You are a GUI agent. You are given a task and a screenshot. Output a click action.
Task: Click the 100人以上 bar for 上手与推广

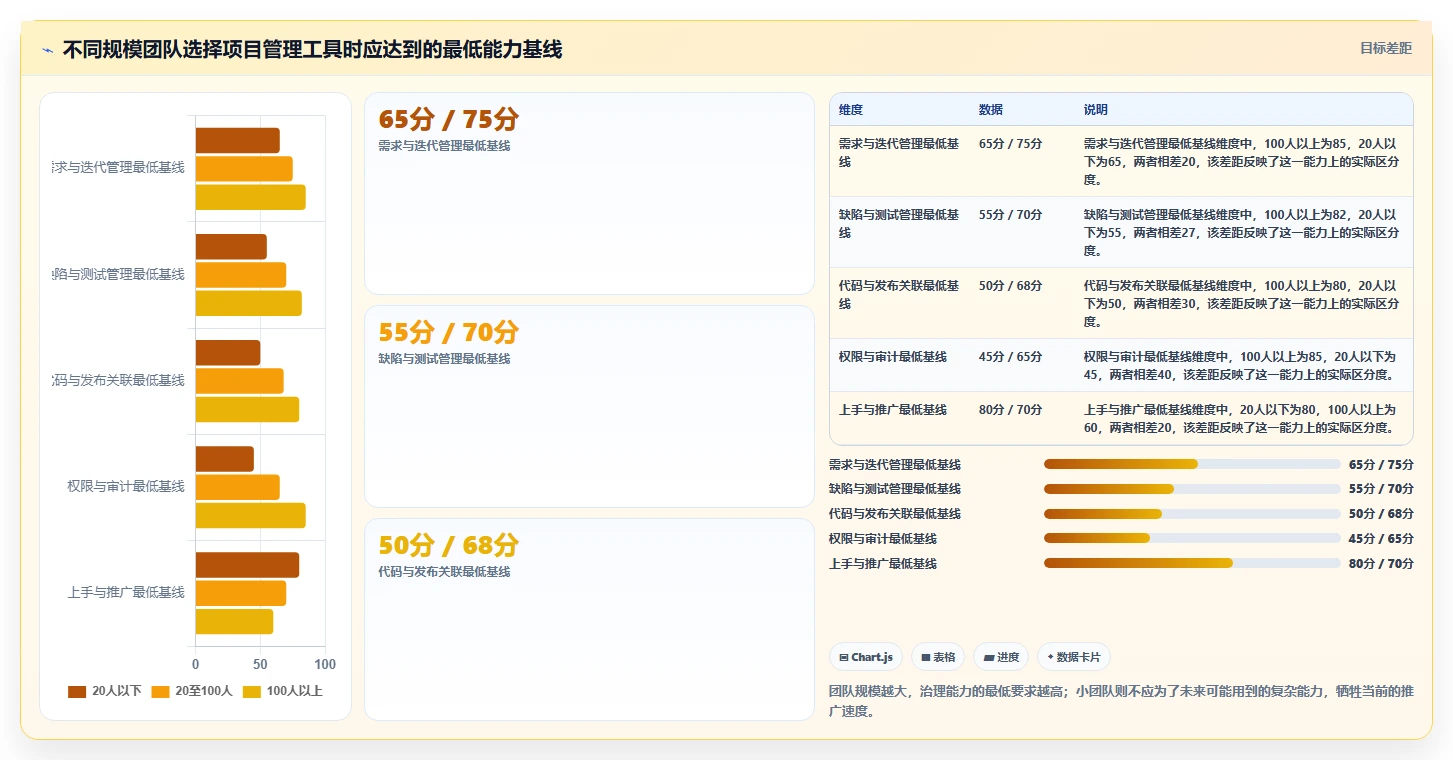234,622
